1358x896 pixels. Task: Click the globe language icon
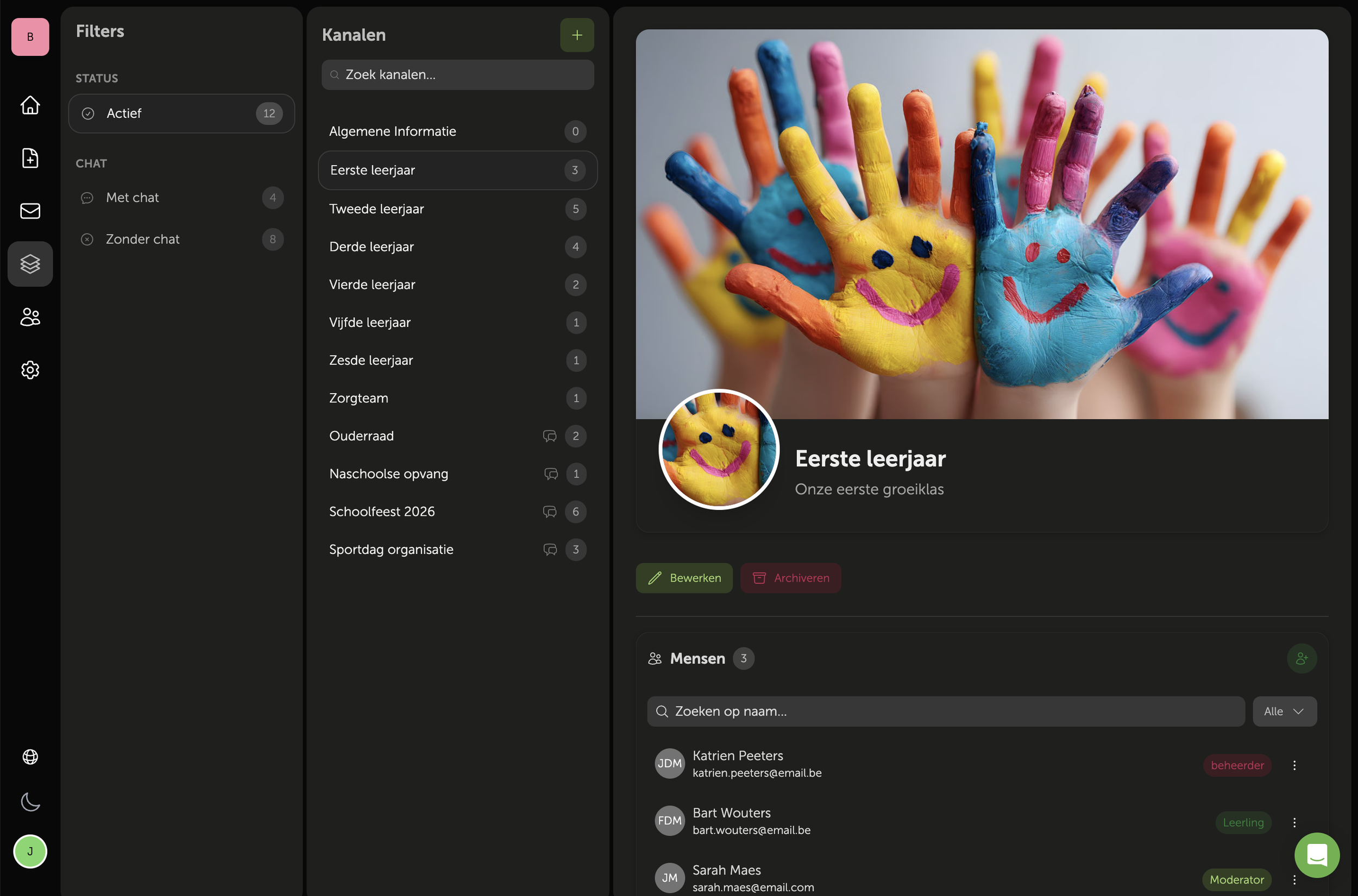30,756
